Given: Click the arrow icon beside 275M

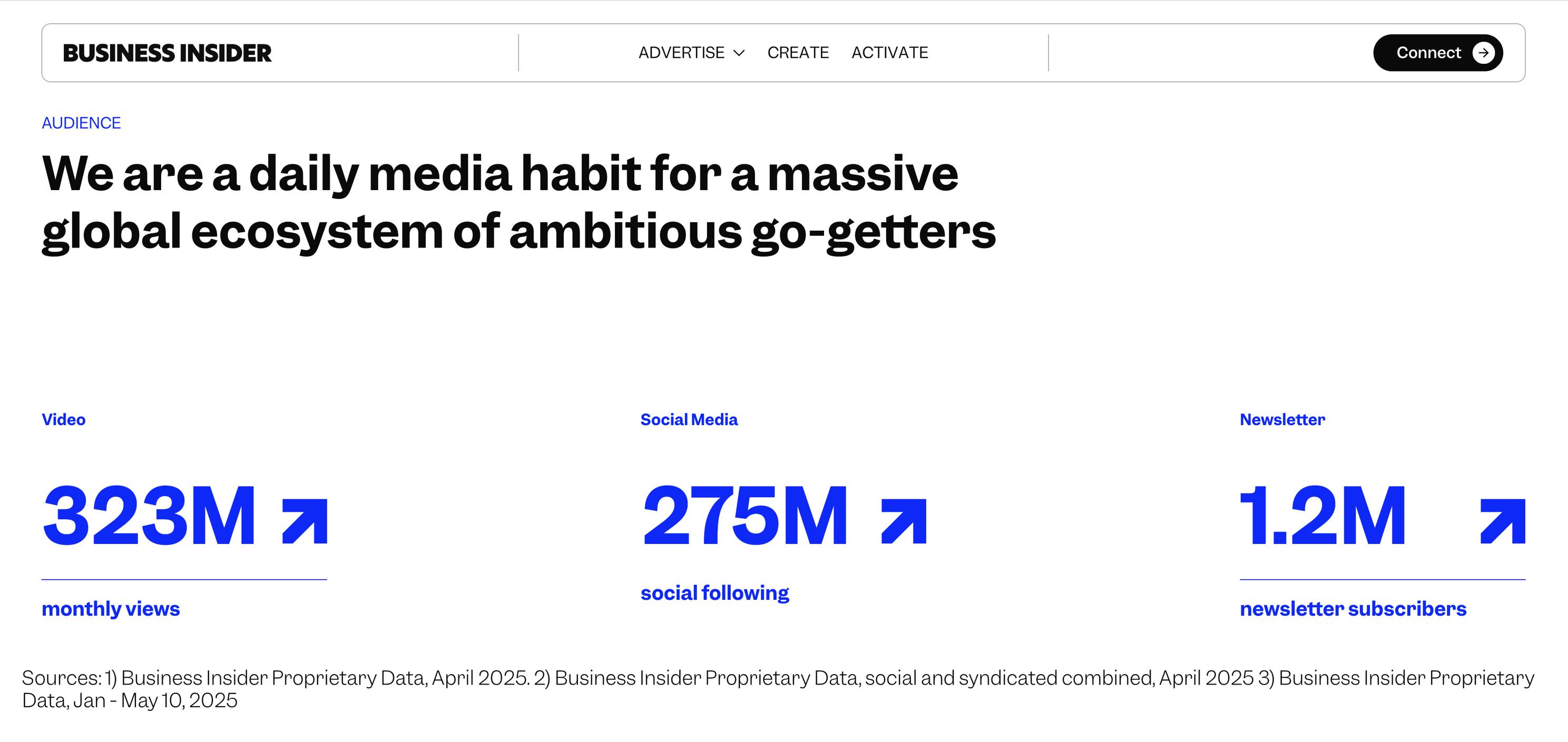Looking at the screenshot, I should (904, 521).
